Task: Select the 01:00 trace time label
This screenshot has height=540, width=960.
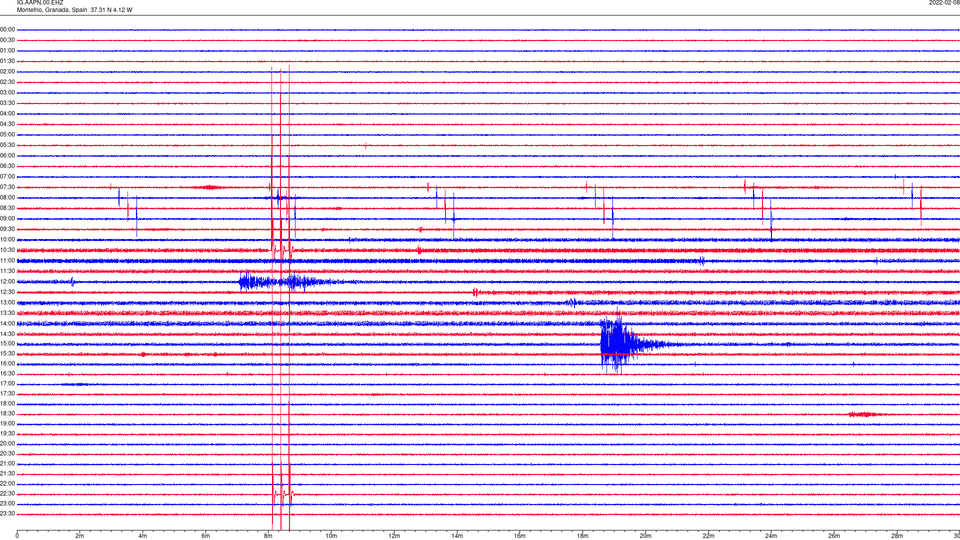Action: [x=7, y=51]
